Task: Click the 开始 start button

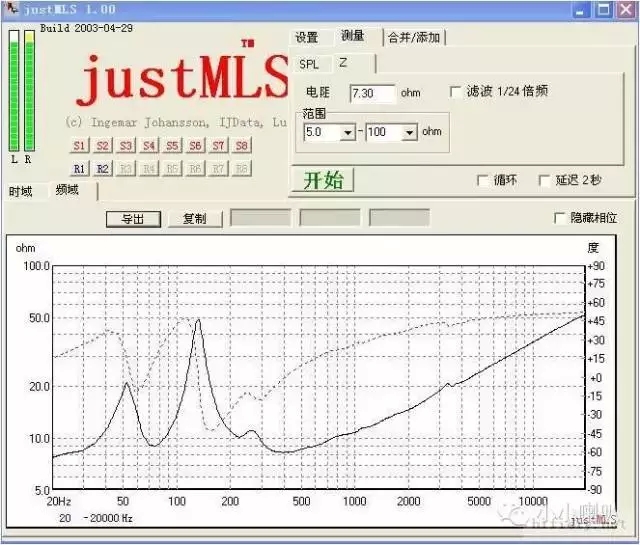Action: click(x=323, y=180)
